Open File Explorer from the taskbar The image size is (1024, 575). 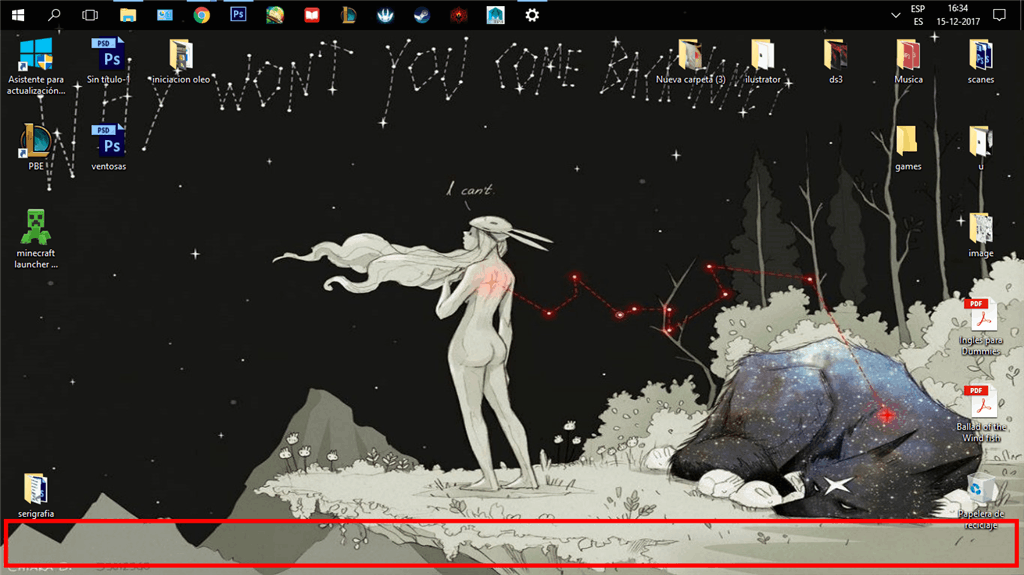127,14
